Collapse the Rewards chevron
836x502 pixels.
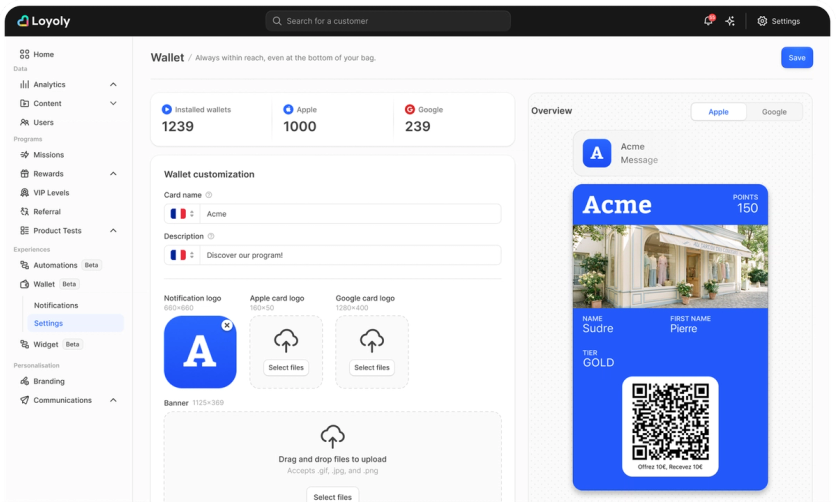[x=113, y=174]
